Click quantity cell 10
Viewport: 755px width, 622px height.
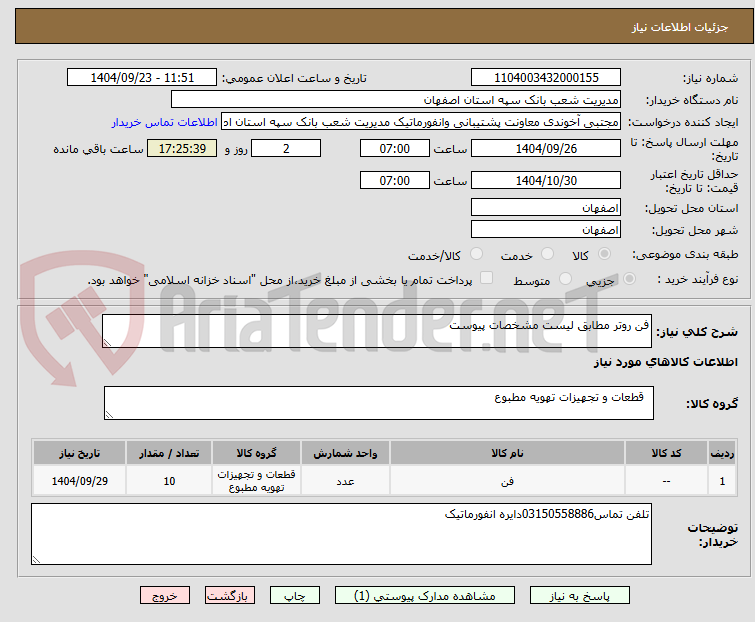click(169, 480)
